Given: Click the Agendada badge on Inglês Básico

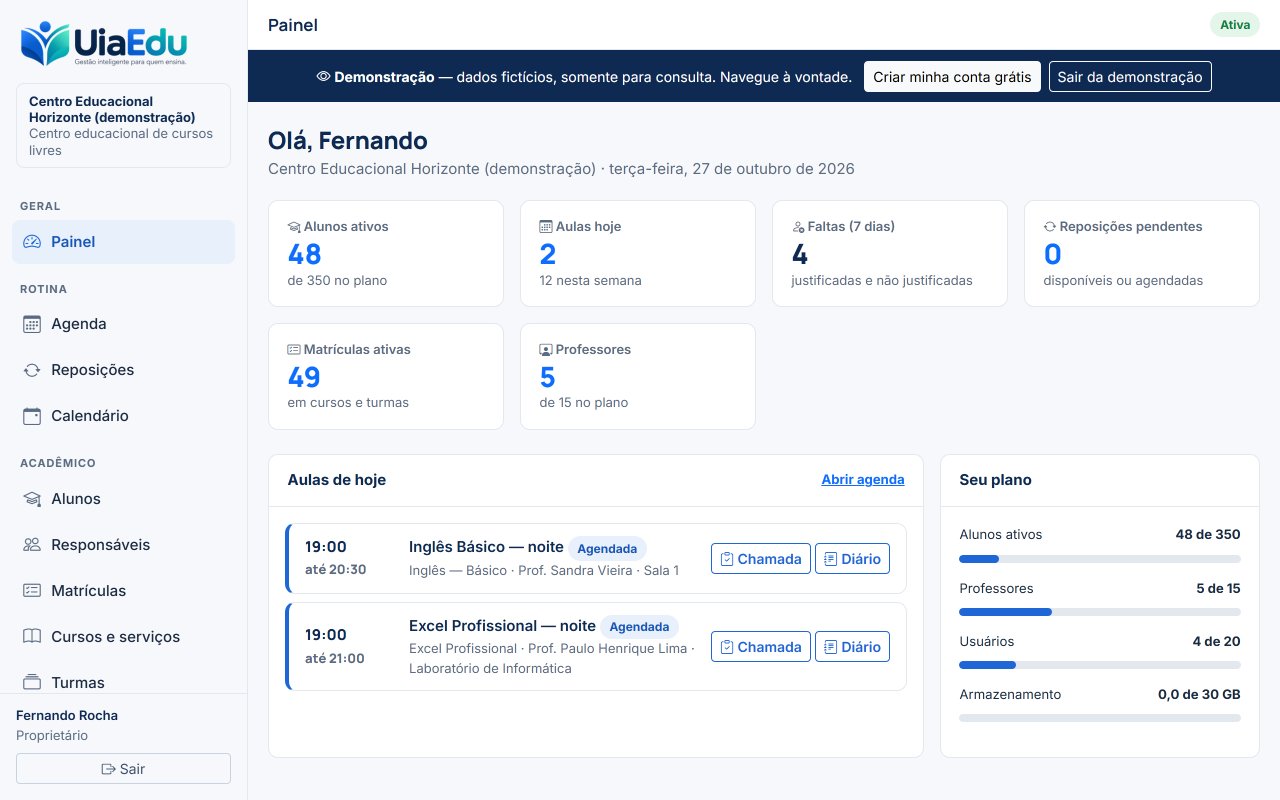Looking at the screenshot, I should [608, 548].
